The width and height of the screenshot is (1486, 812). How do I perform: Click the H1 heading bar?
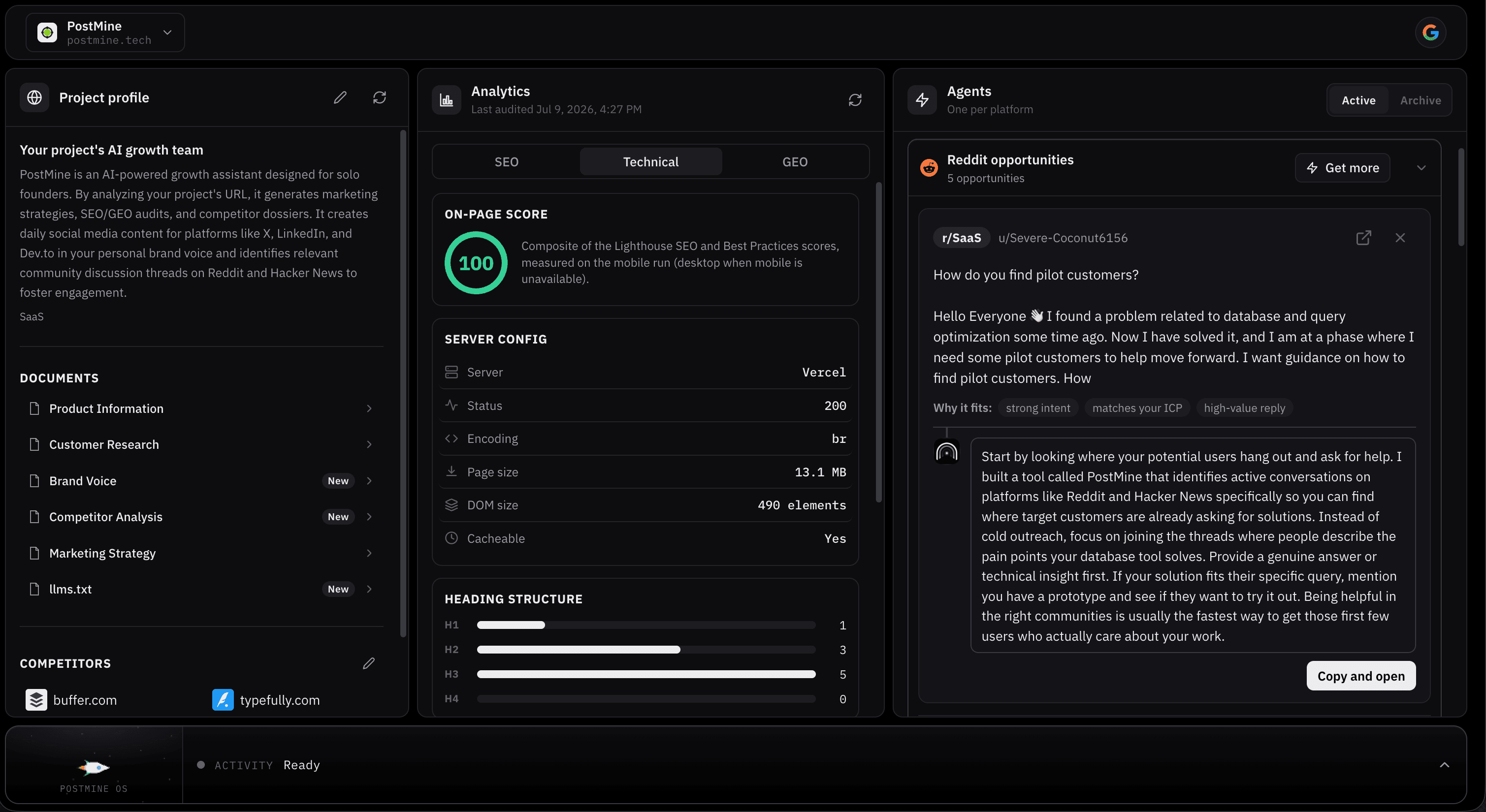point(646,625)
